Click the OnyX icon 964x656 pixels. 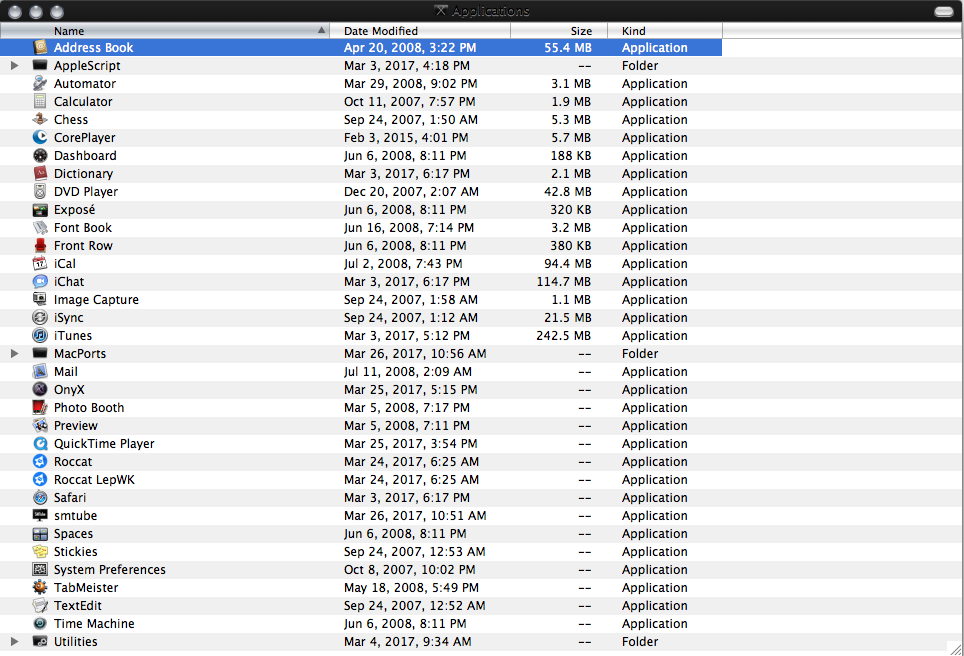tap(40, 389)
